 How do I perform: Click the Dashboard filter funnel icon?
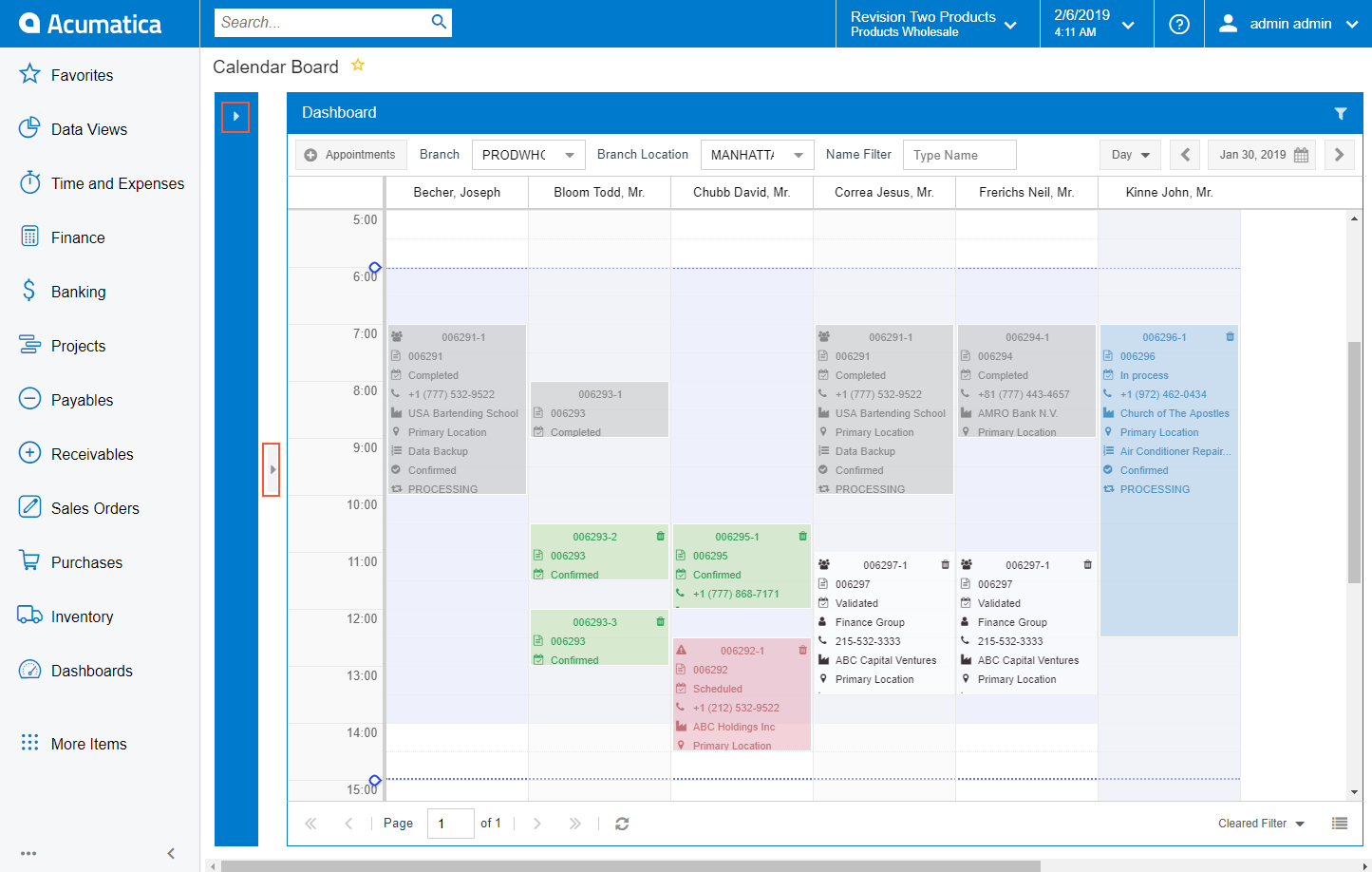click(x=1340, y=113)
